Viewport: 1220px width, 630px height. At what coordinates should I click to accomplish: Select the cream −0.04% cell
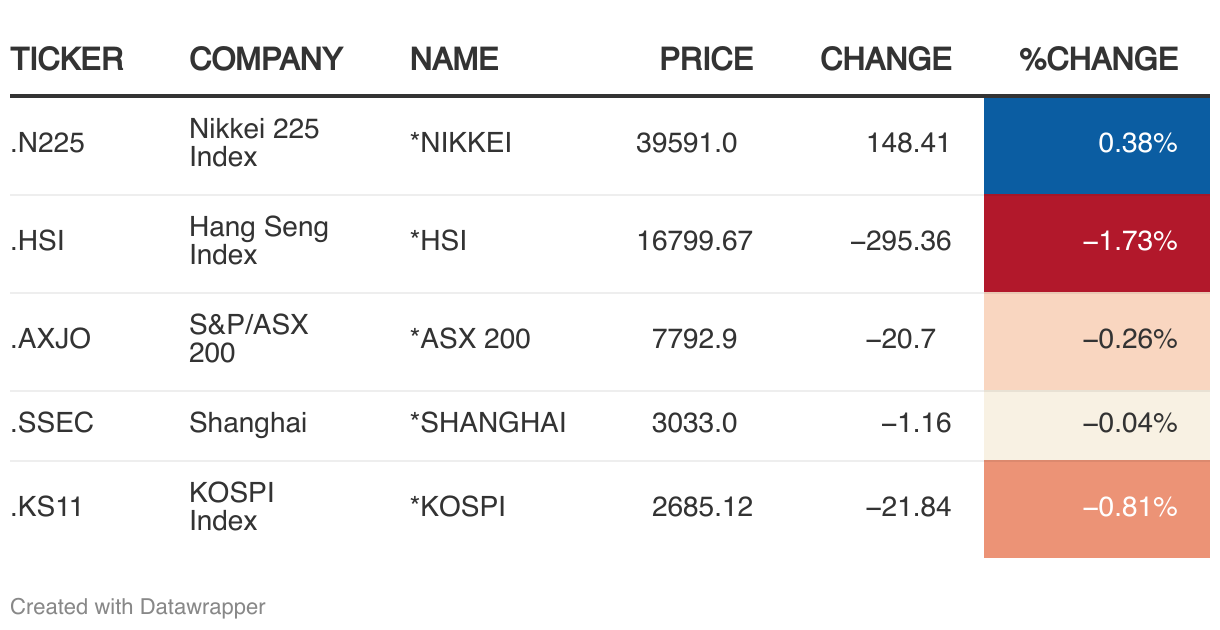[x=1097, y=425]
